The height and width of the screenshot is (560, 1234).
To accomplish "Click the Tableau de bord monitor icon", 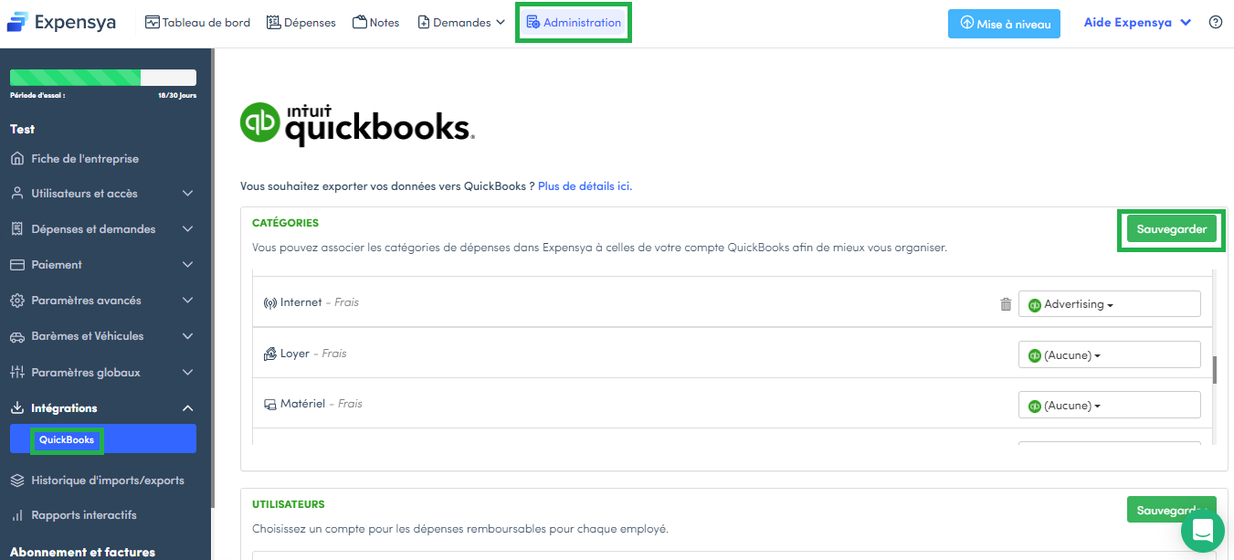I will tap(152, 22).
